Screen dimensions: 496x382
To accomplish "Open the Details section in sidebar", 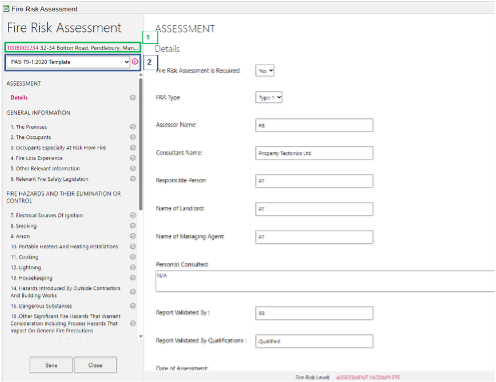I will click(x=19, y=98).
